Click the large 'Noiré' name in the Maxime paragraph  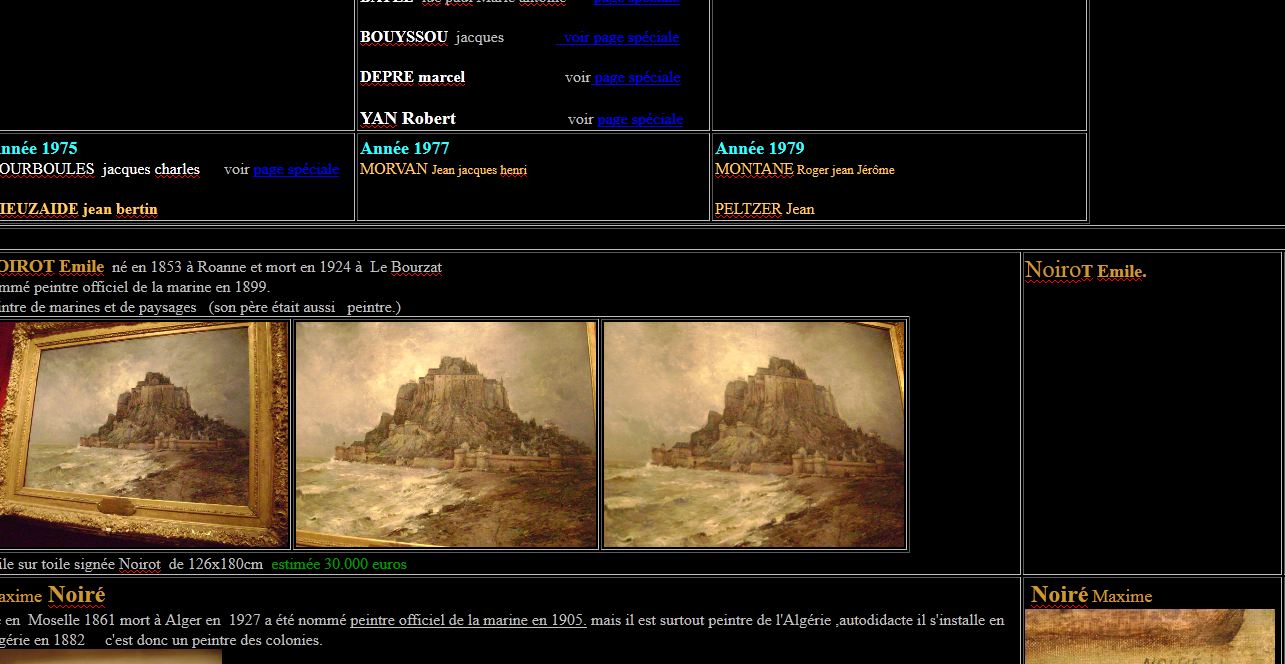pyautogui.click(x=77, y=595)
